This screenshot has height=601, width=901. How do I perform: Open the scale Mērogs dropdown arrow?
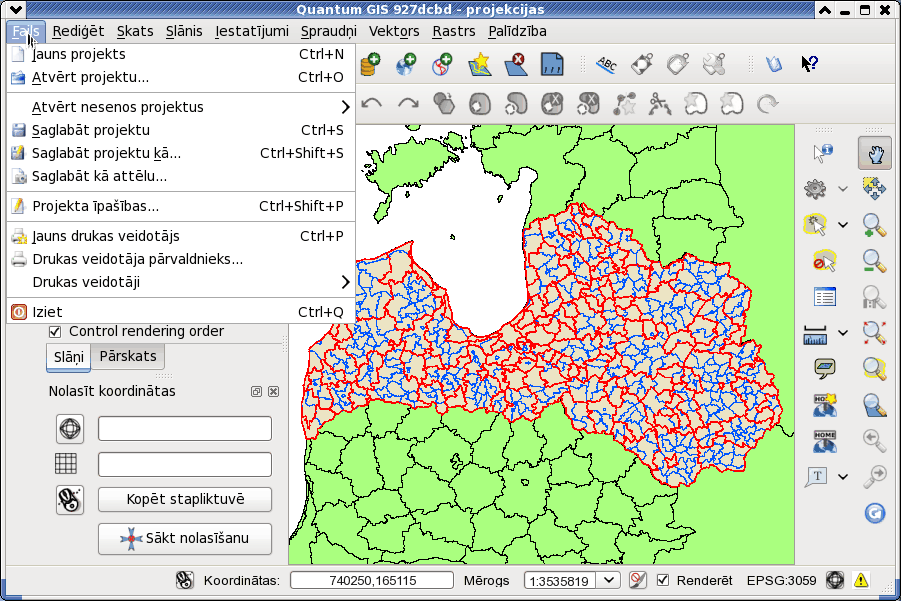609,580
